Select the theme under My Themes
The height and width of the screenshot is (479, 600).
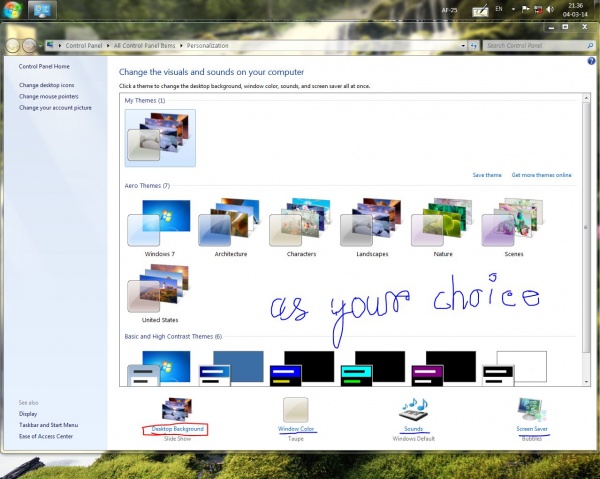coord(160,138)
